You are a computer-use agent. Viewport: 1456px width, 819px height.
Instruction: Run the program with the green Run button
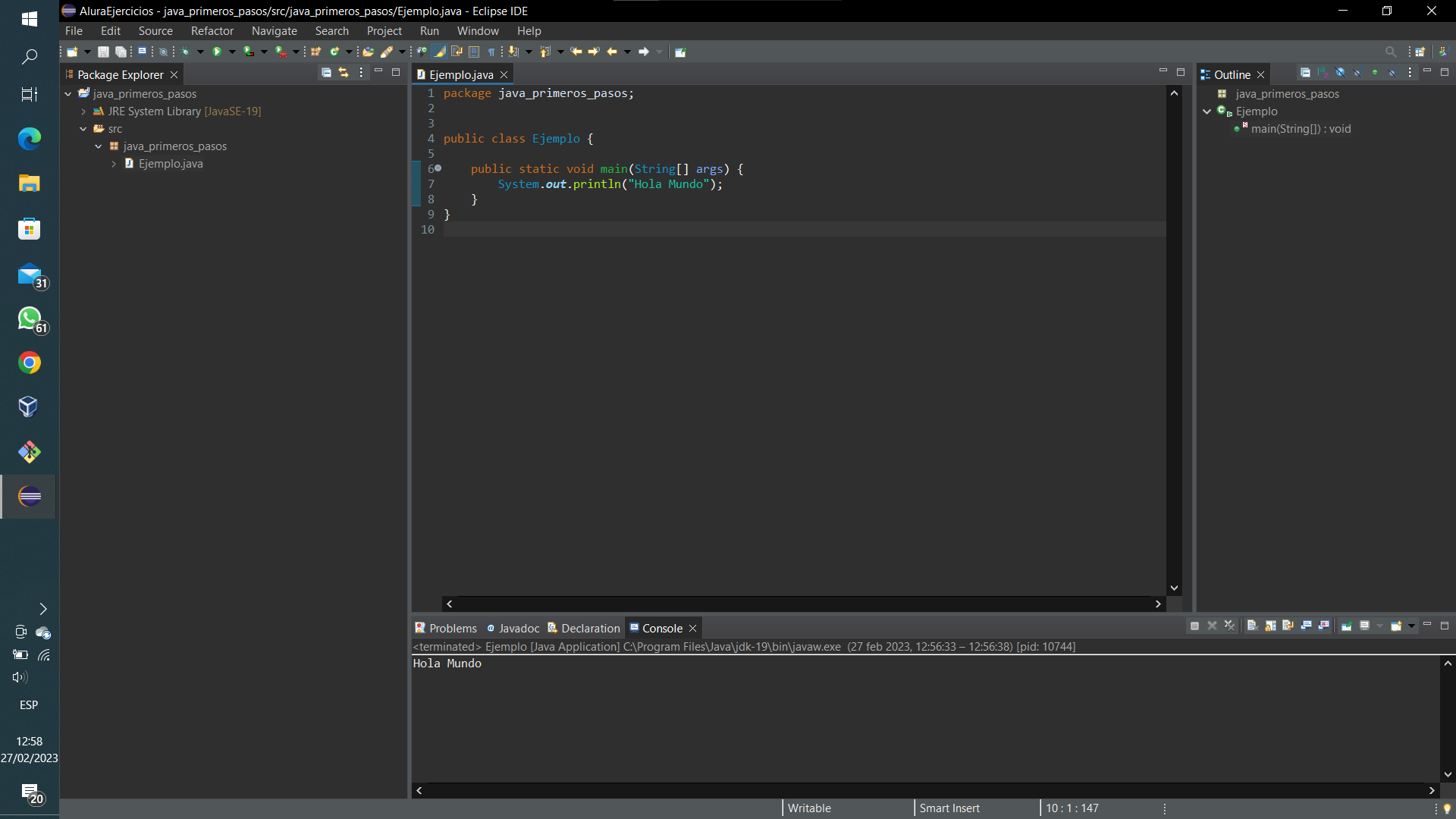(217, 52)
